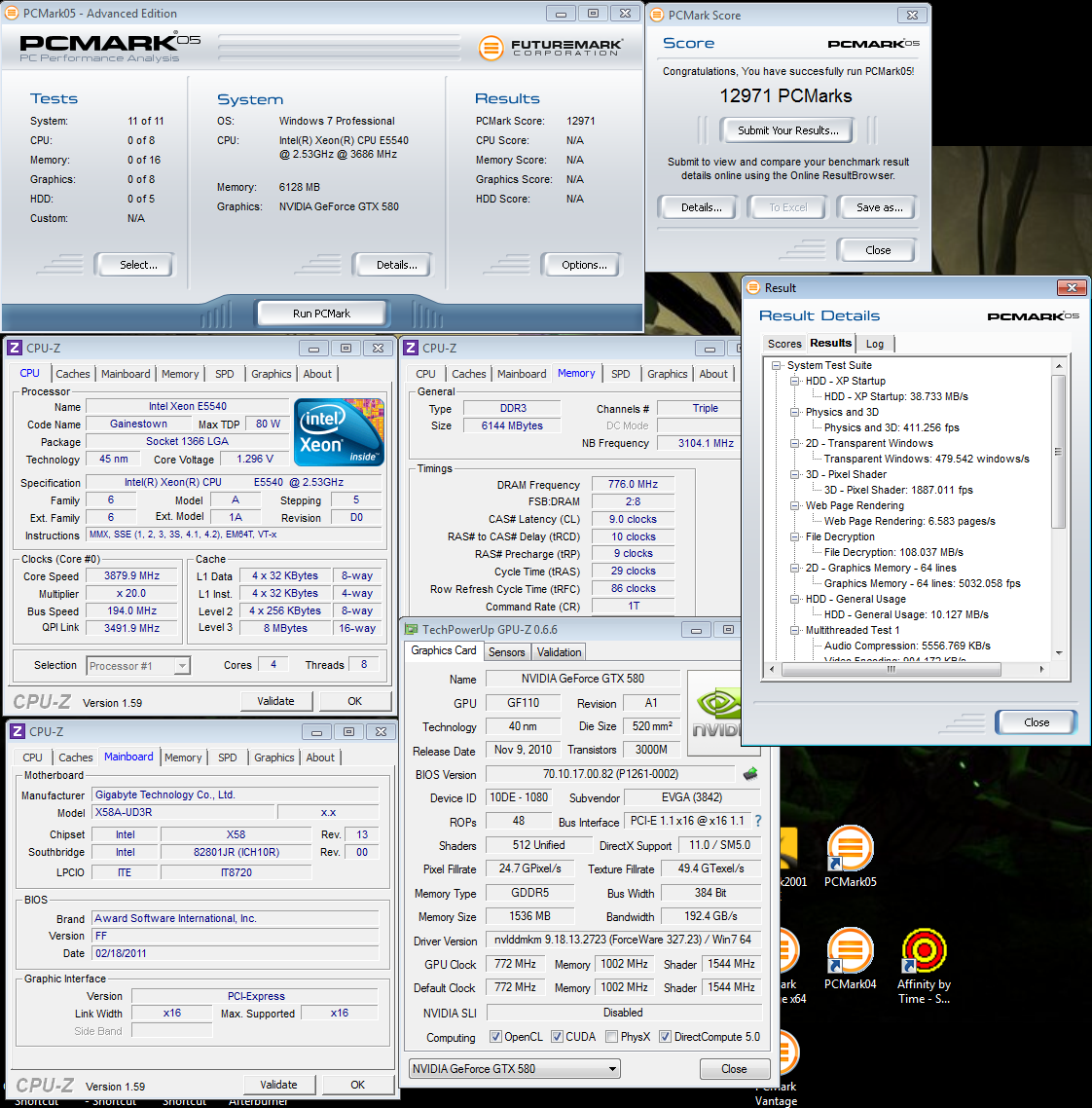
Task: Click OK in CPU-Z Mainboard window
Action: tap(357, 1085)
